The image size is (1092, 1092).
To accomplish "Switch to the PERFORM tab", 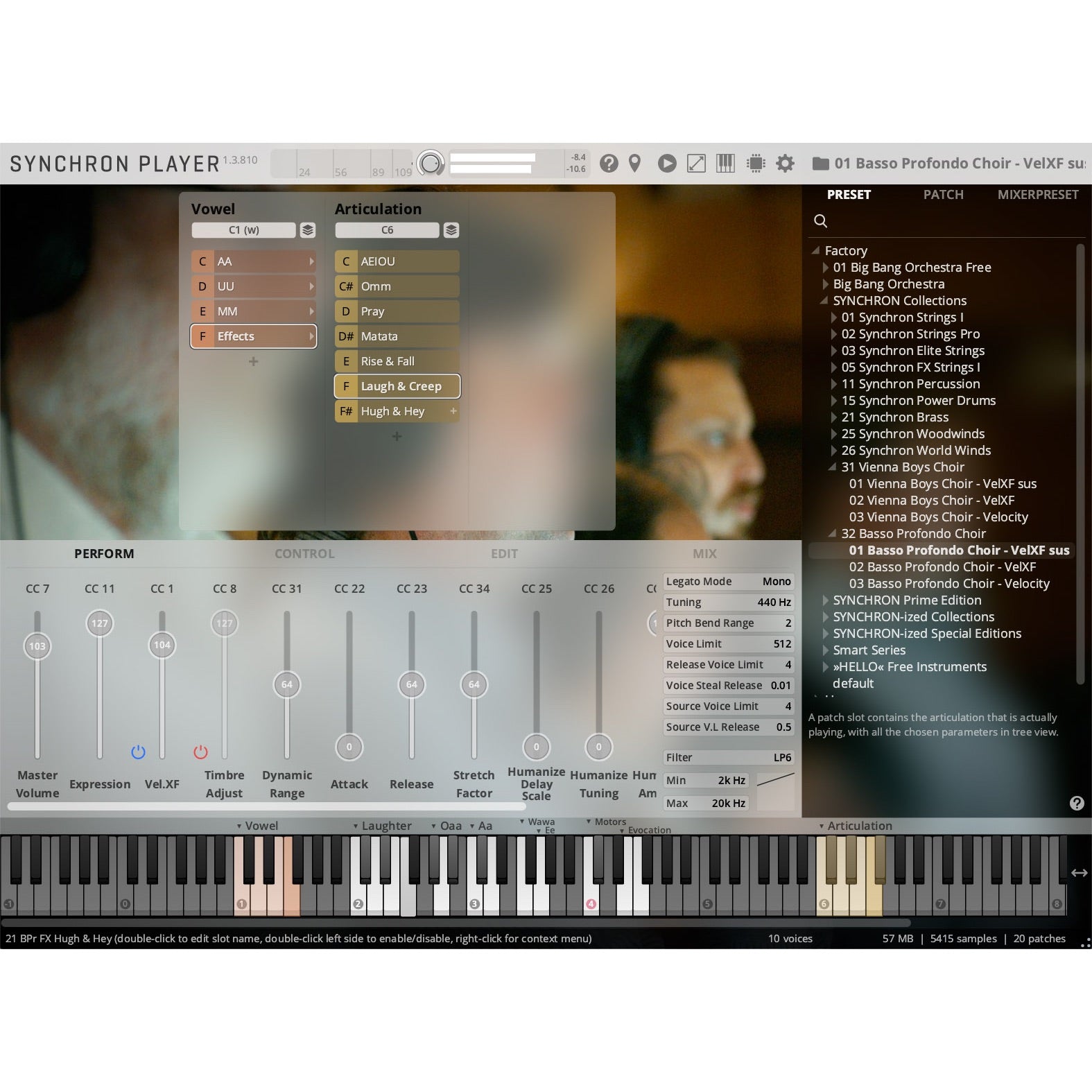I will click(x=104, y=553).
